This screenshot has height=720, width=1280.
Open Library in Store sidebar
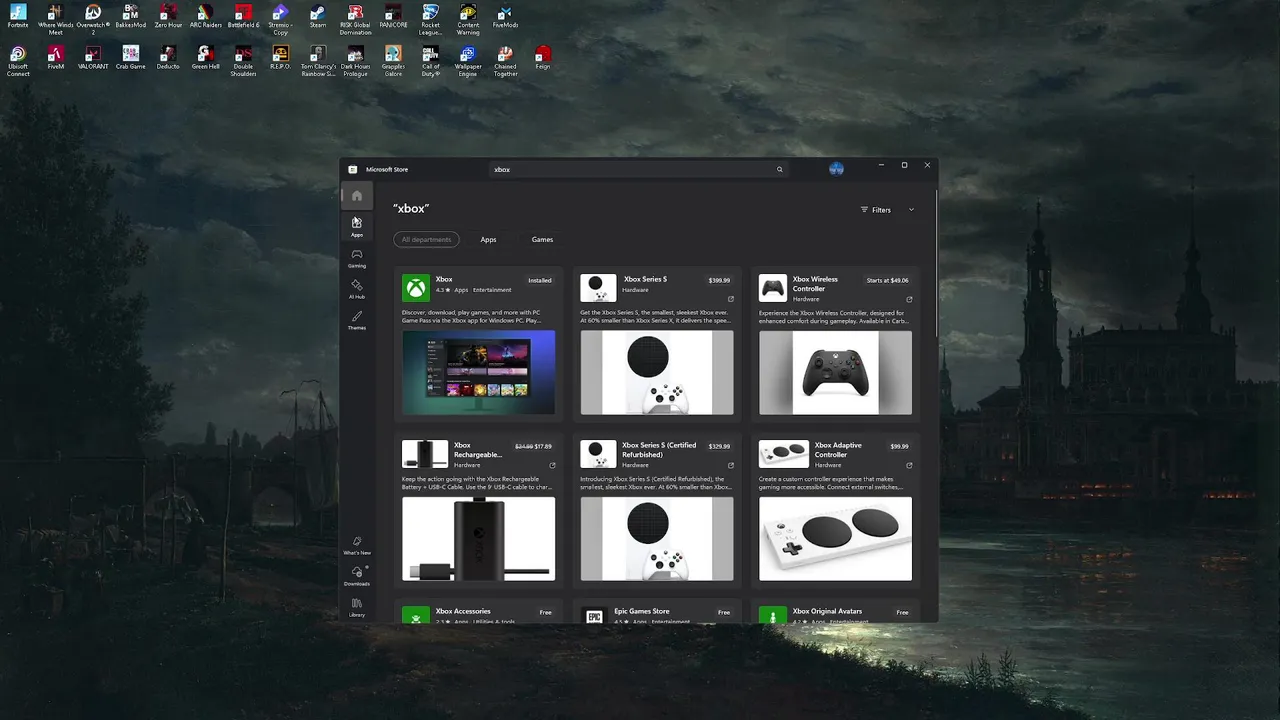[357, 607]
